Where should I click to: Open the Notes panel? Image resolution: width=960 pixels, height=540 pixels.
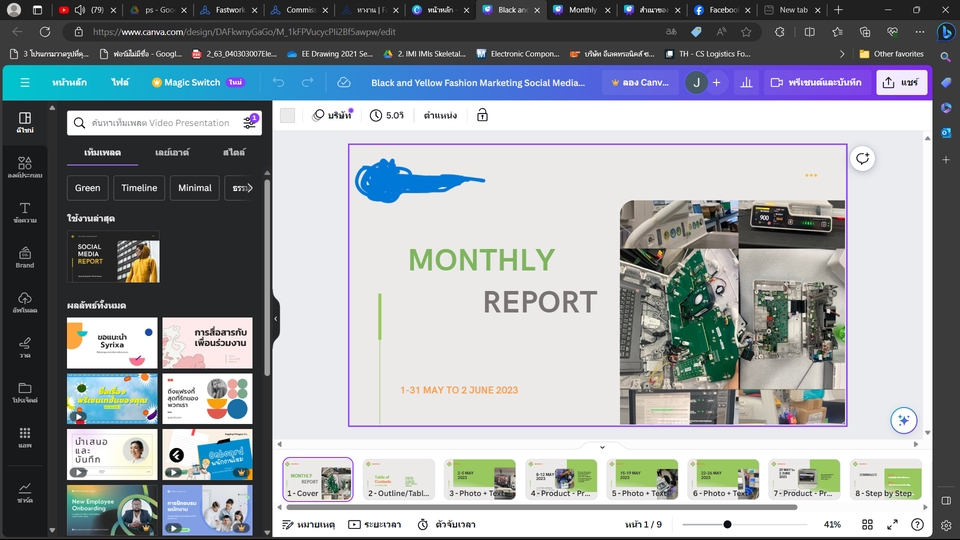pyautogui.click(x=308, y=524)
